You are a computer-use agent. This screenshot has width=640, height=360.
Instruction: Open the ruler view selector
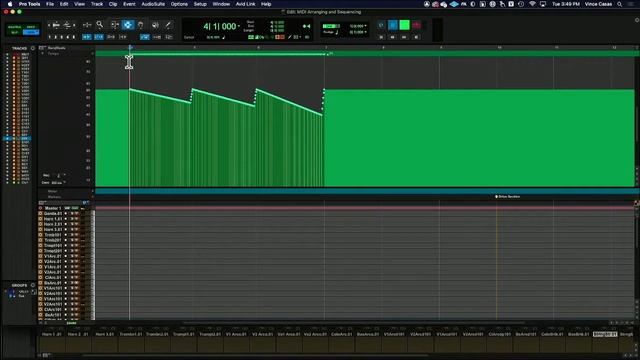pyautogui.click(x=42, y=48)
